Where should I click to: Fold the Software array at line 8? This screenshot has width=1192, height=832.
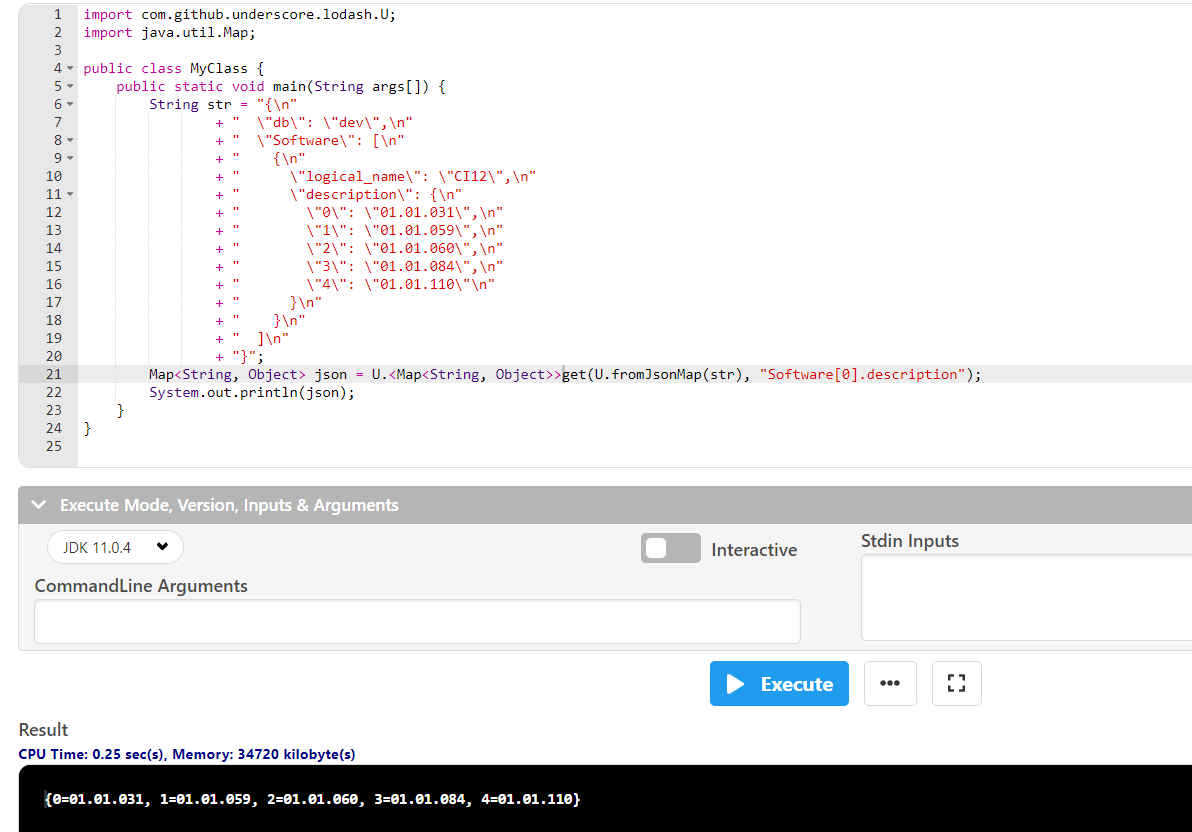click(x=70, y=141)
